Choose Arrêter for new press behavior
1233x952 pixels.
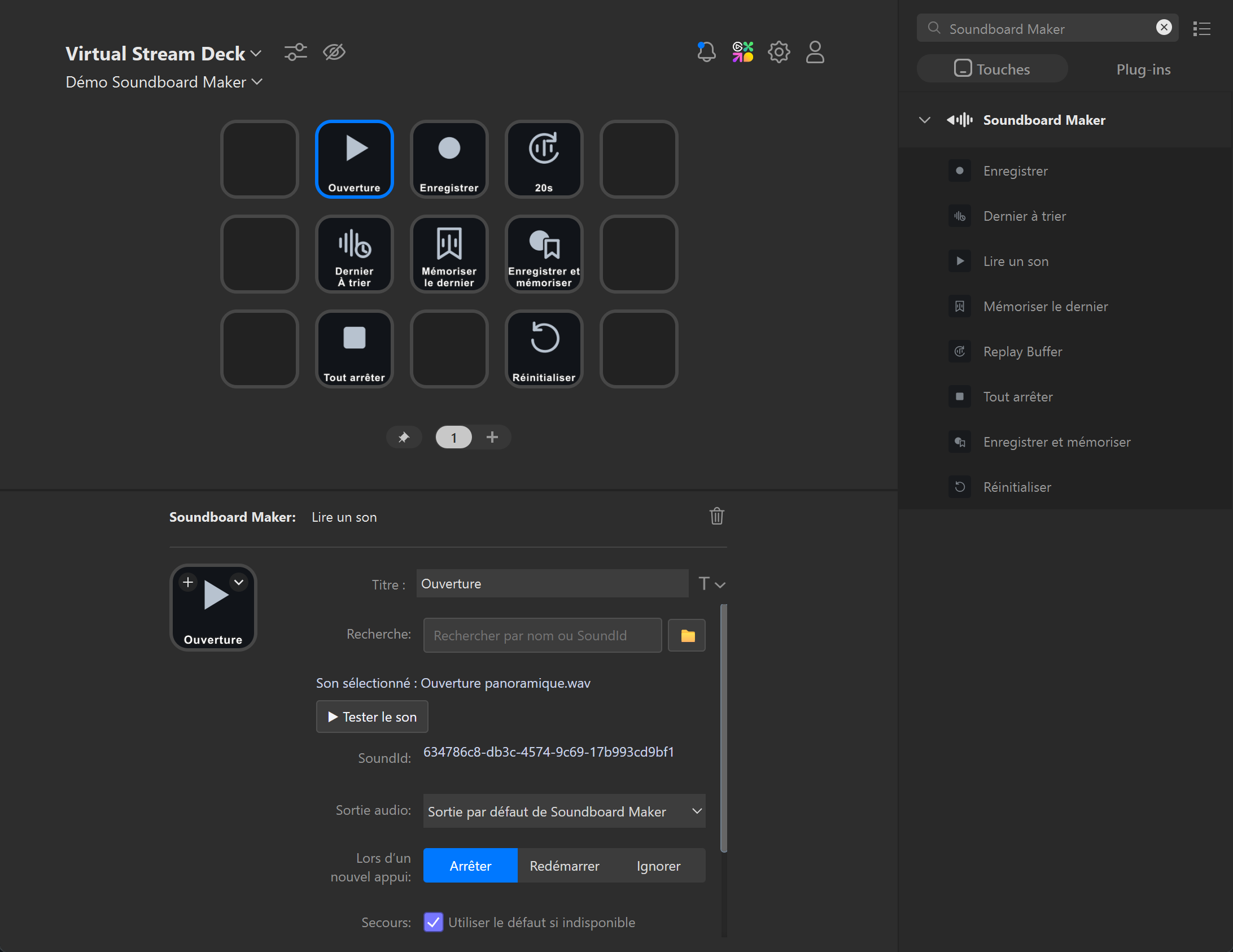click(x=470, y=866)
